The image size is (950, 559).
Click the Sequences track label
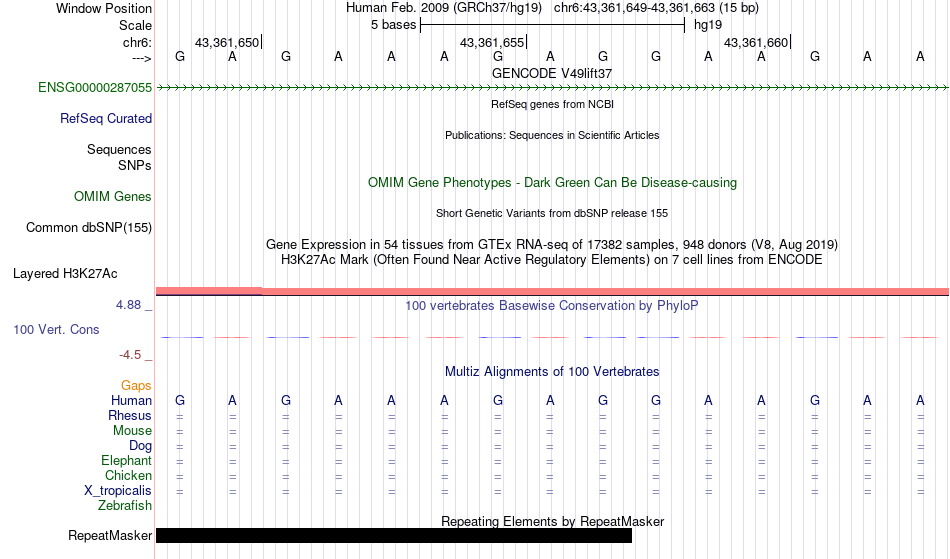click(119, 150)
